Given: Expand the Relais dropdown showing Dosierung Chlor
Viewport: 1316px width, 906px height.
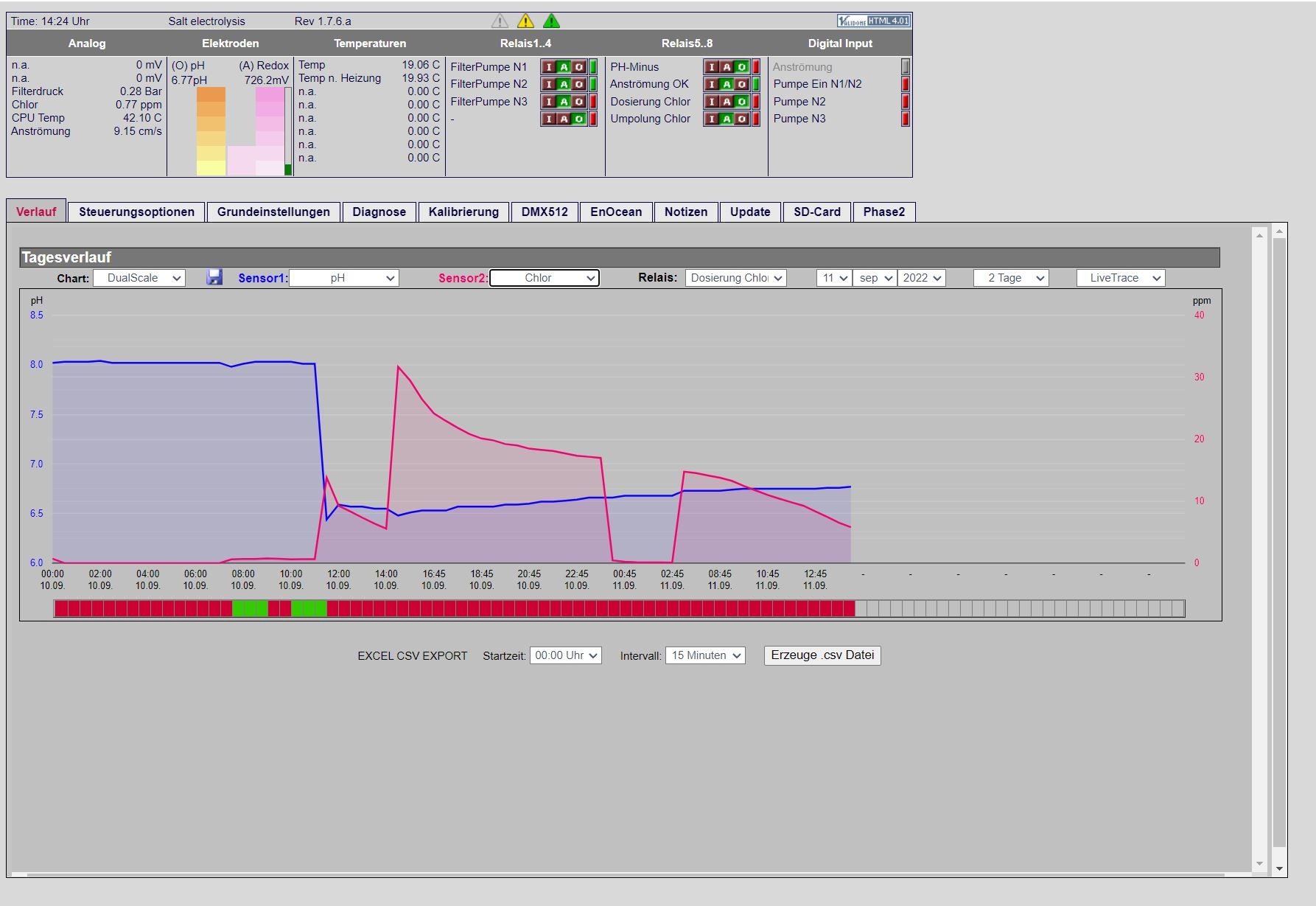Looking at the screenshot, I should (736, 278).
